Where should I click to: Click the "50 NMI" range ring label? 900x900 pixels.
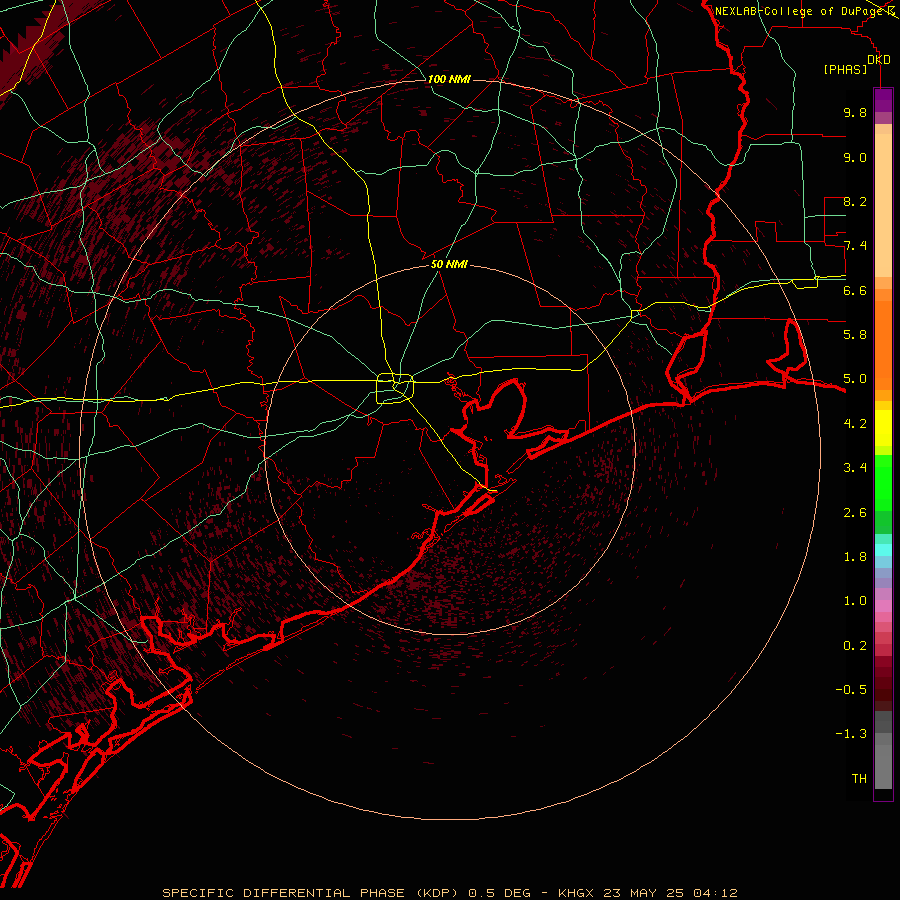tap(449, 264)
